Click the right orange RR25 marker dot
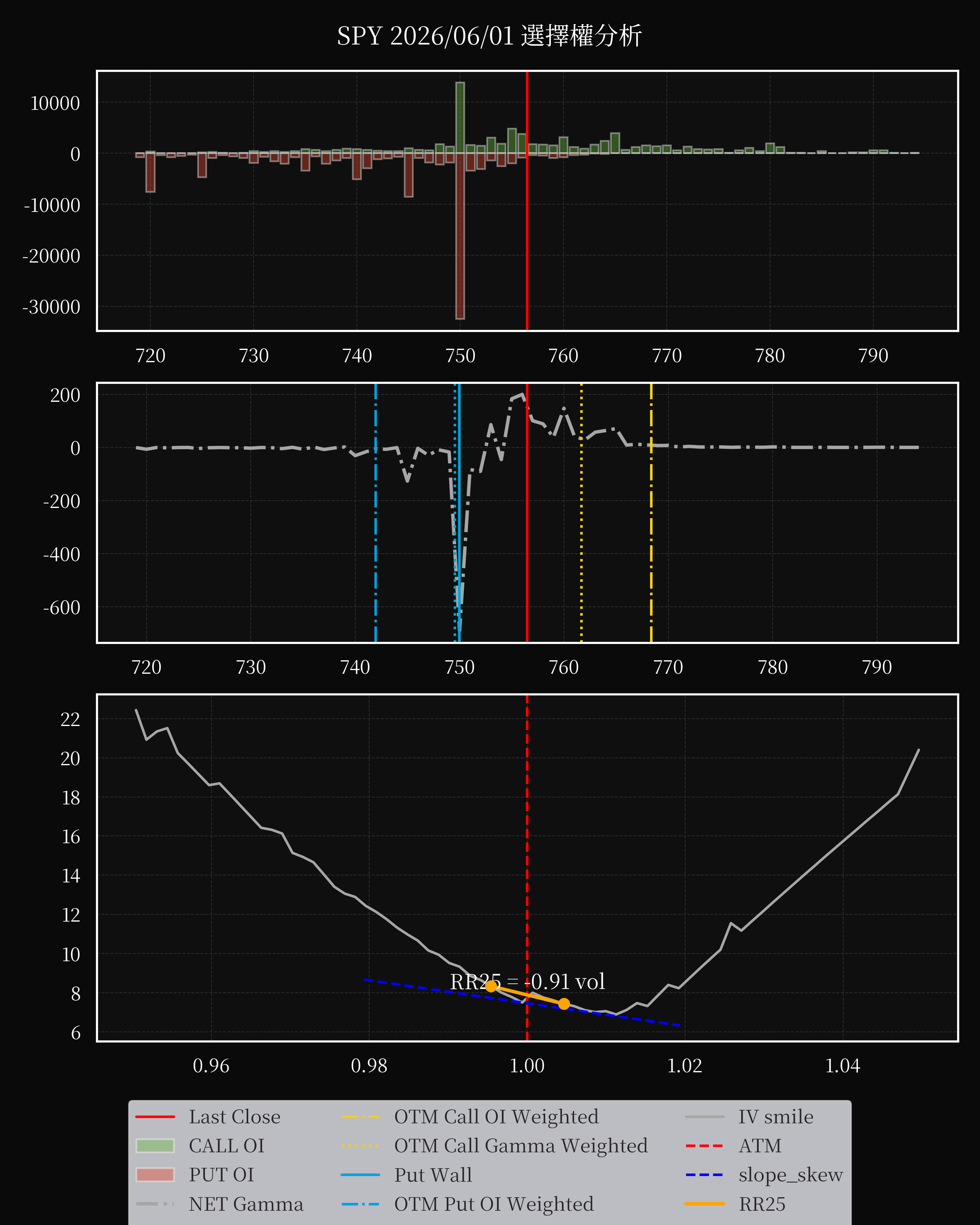980x1225 pixels. 563,1004
